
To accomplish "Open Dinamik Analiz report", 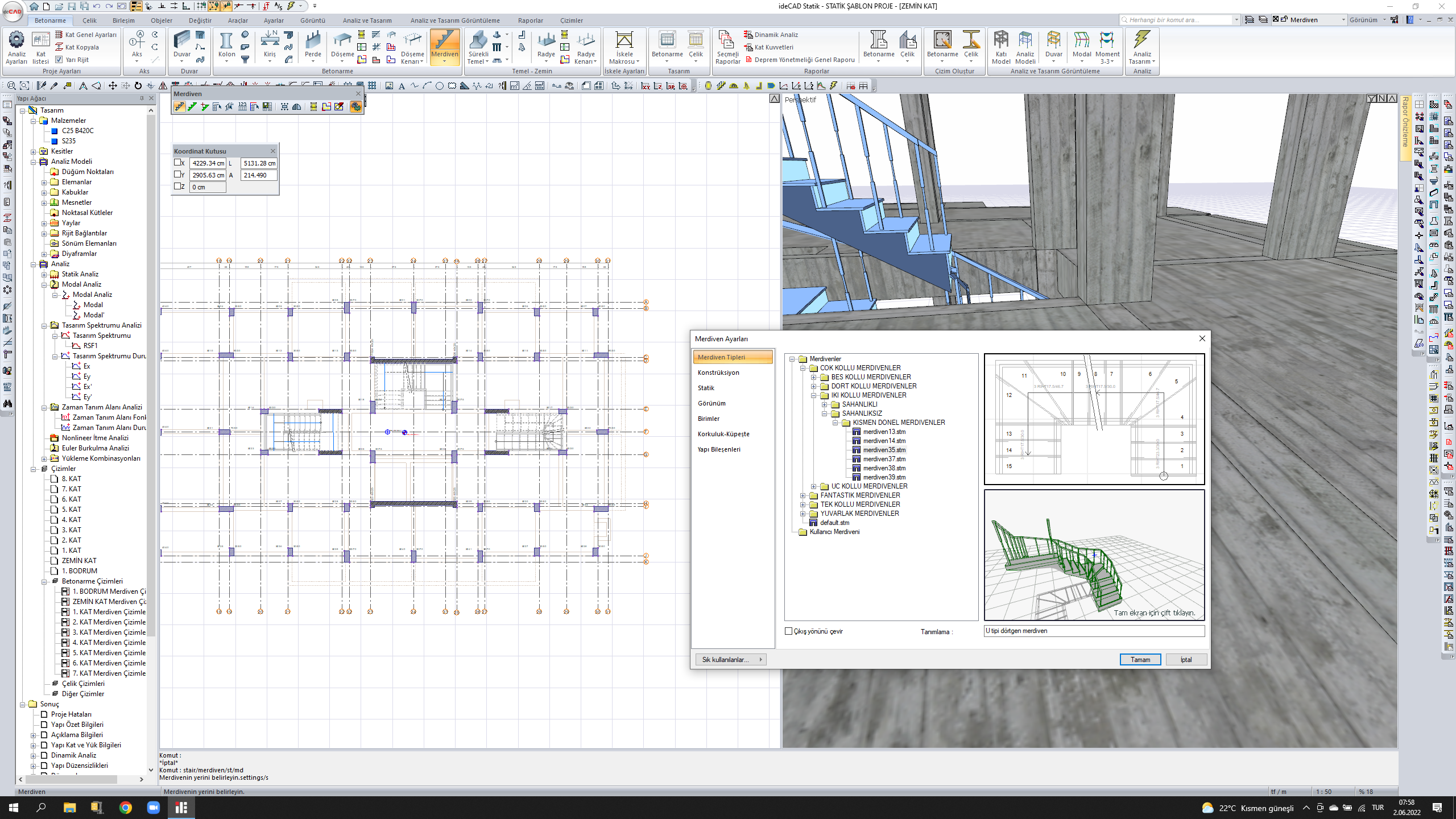I will (x=771, y=35).
